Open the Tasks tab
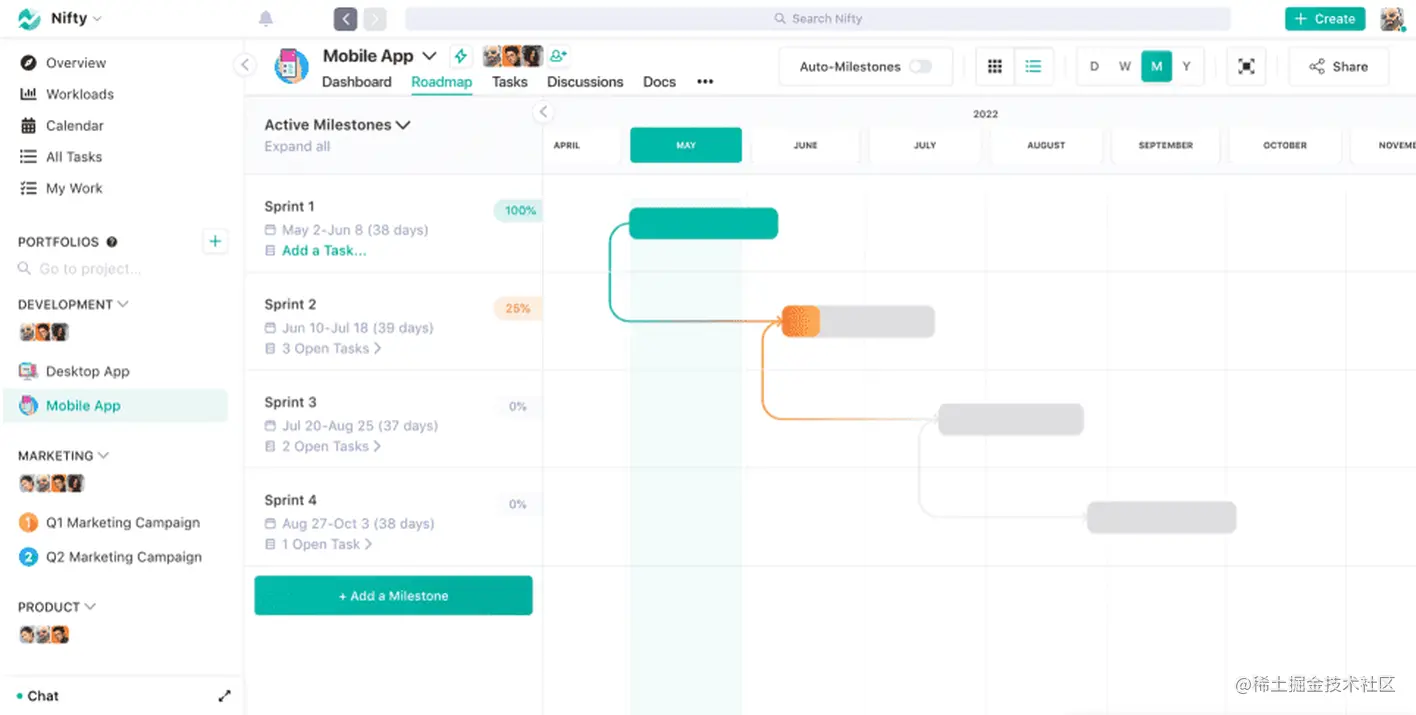Viewport: 1416px width, 715px height. click(x=510, y=82)
